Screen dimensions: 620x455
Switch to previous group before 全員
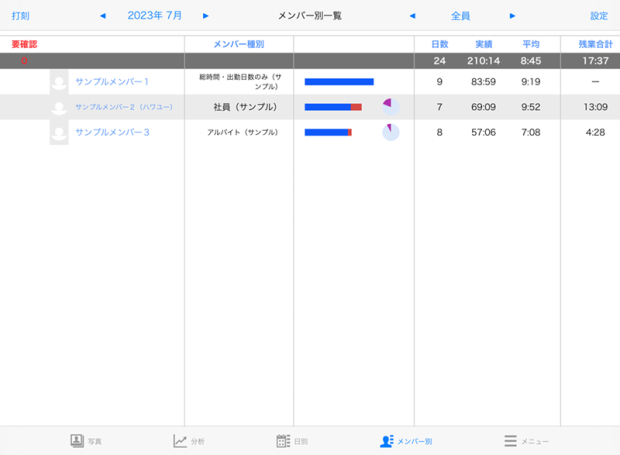click(x=412, y=16)
